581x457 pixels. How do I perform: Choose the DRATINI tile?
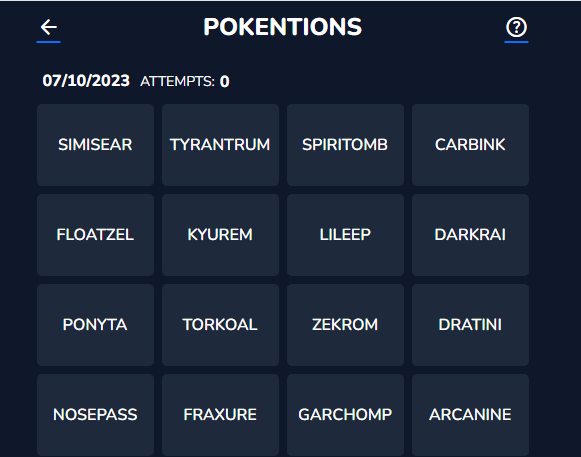tap(470, 325)
